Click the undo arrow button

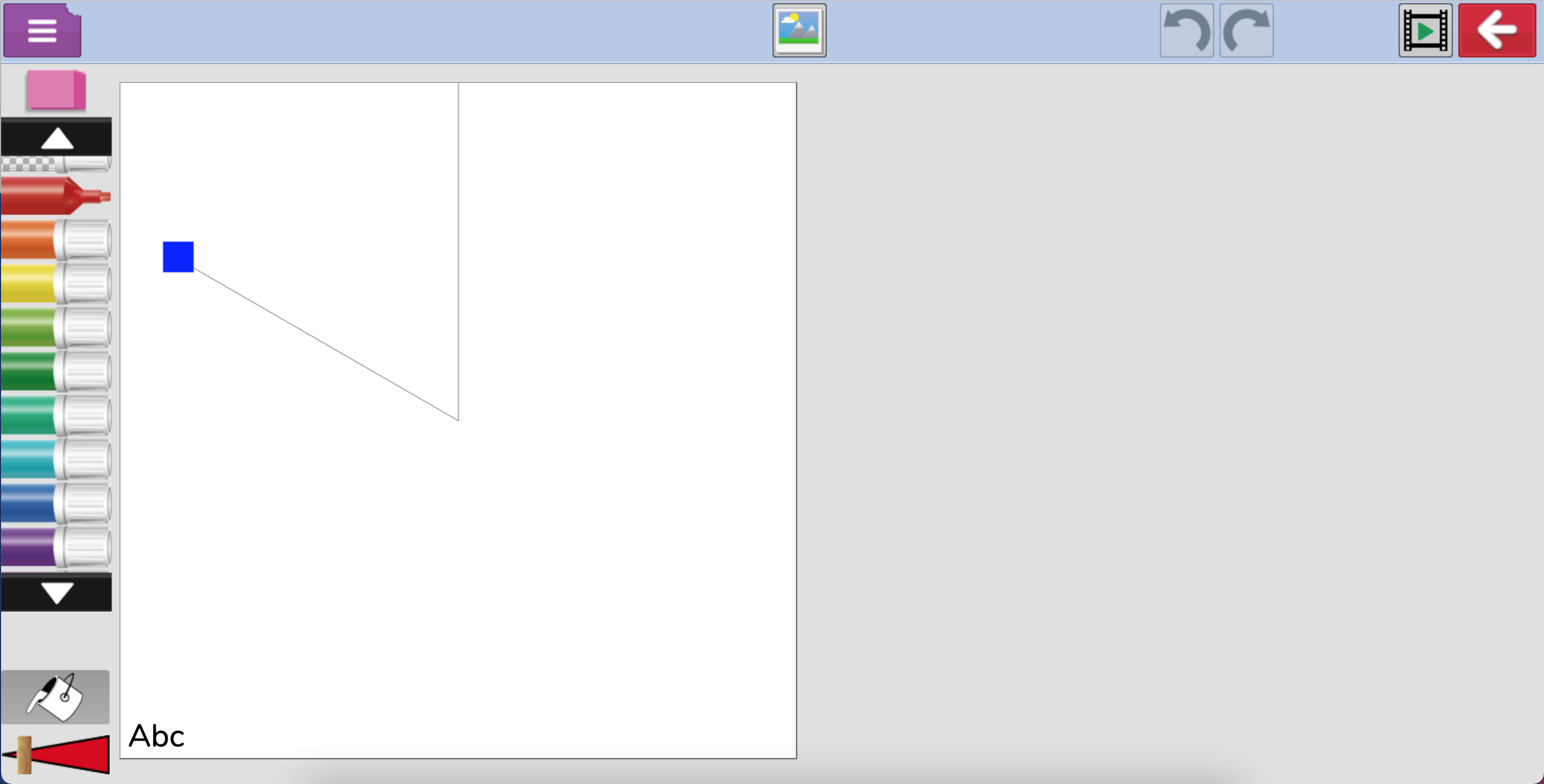pos(1186,30)
